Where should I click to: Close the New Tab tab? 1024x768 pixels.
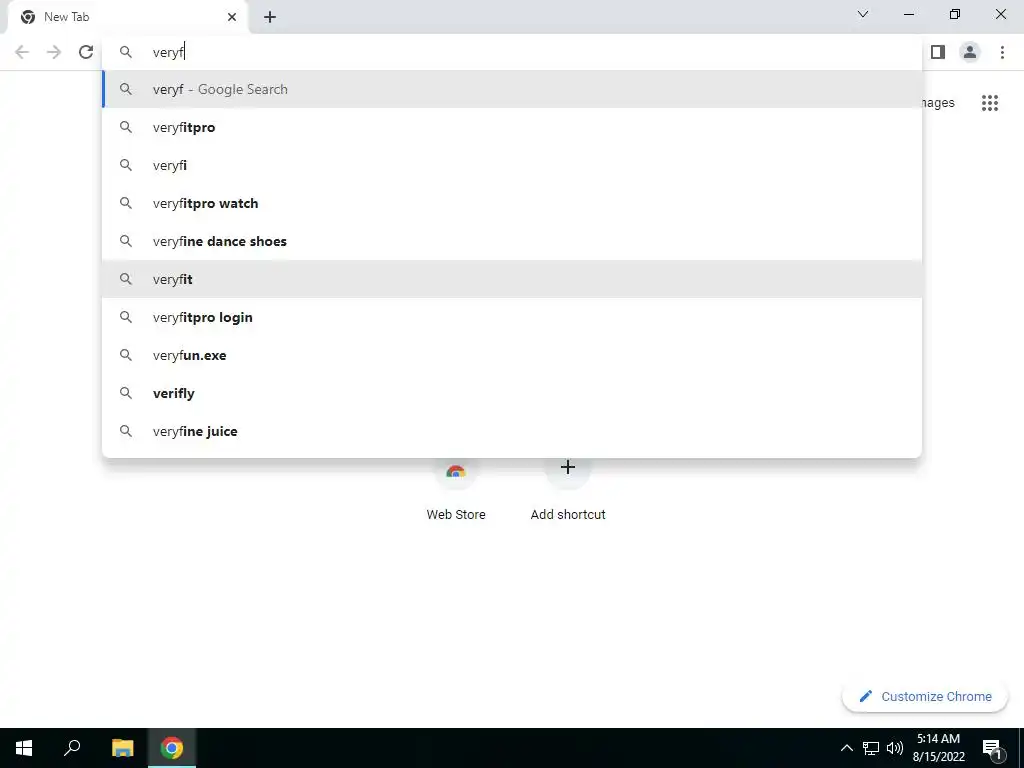tap(232, 17)
